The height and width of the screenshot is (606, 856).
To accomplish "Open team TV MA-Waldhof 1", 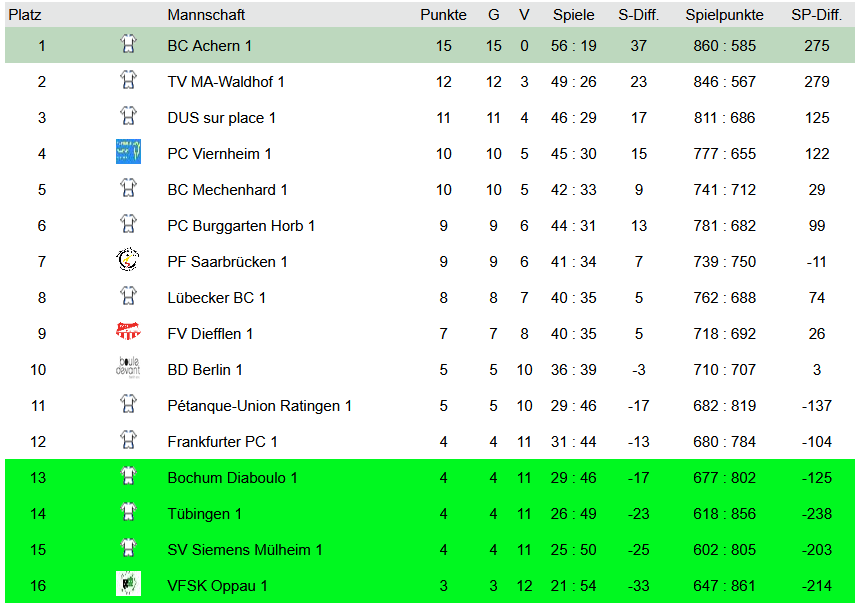I will point(225,82).
